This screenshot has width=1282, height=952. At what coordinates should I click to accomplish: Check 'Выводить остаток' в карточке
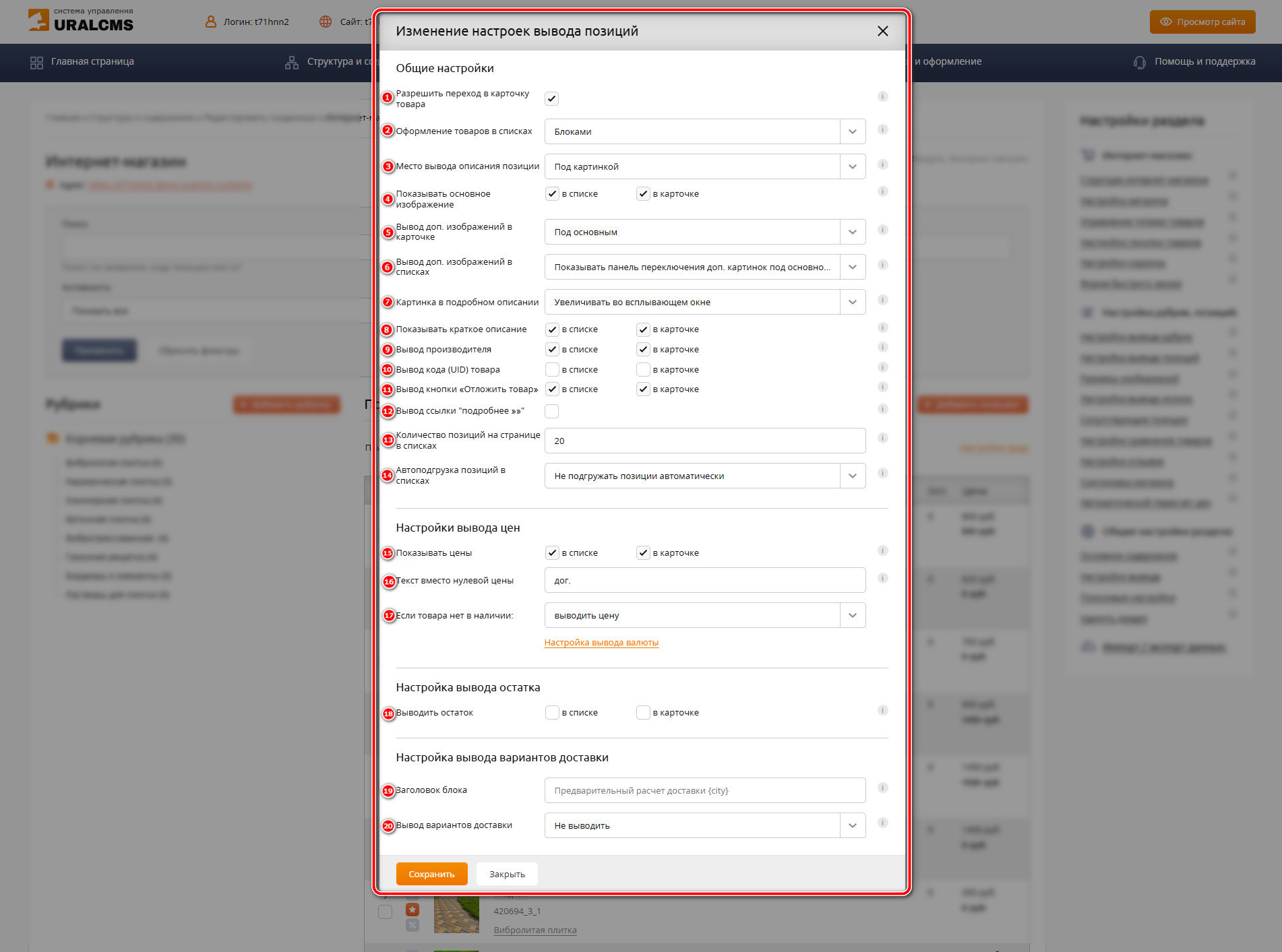[643, 712]
